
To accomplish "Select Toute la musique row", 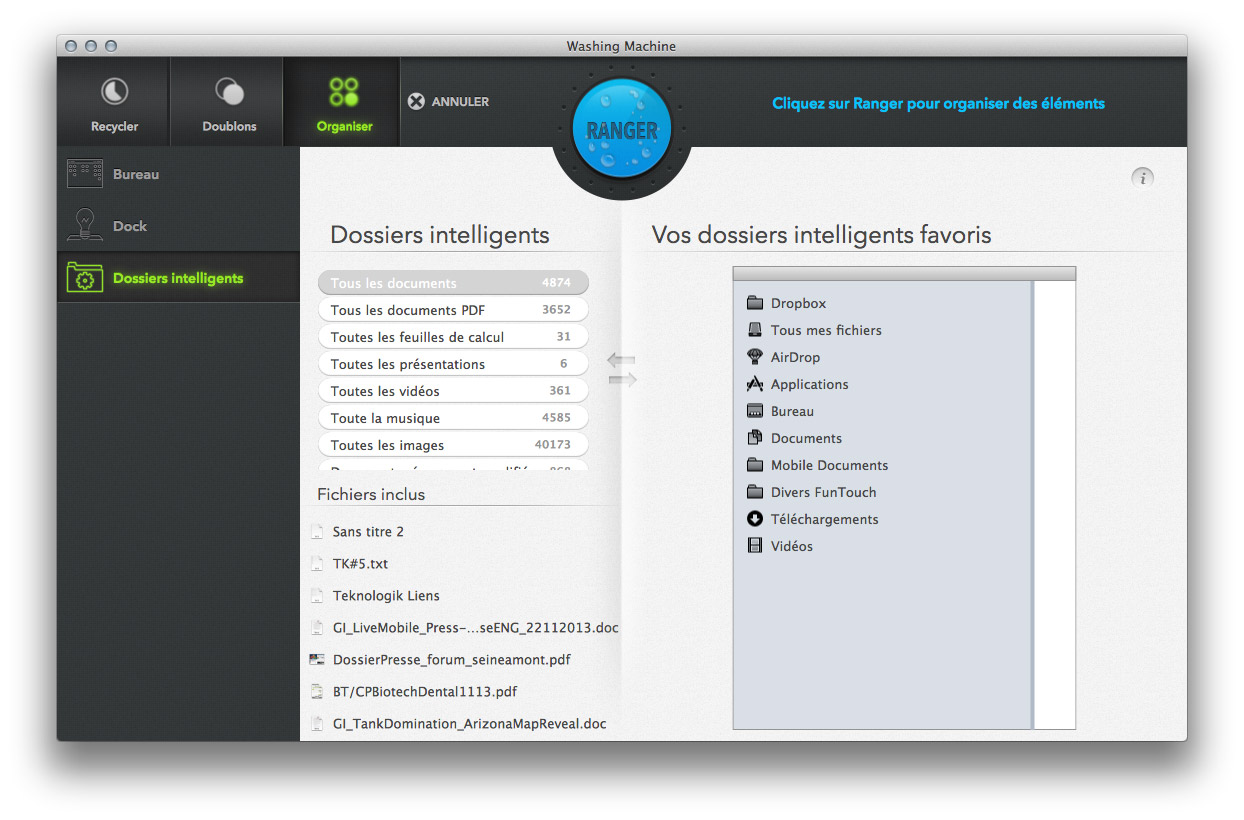I will [453, 418].
